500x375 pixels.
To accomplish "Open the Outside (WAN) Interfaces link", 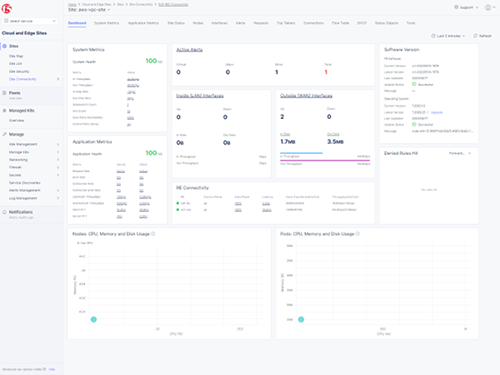I will click(x=306, y=96).
